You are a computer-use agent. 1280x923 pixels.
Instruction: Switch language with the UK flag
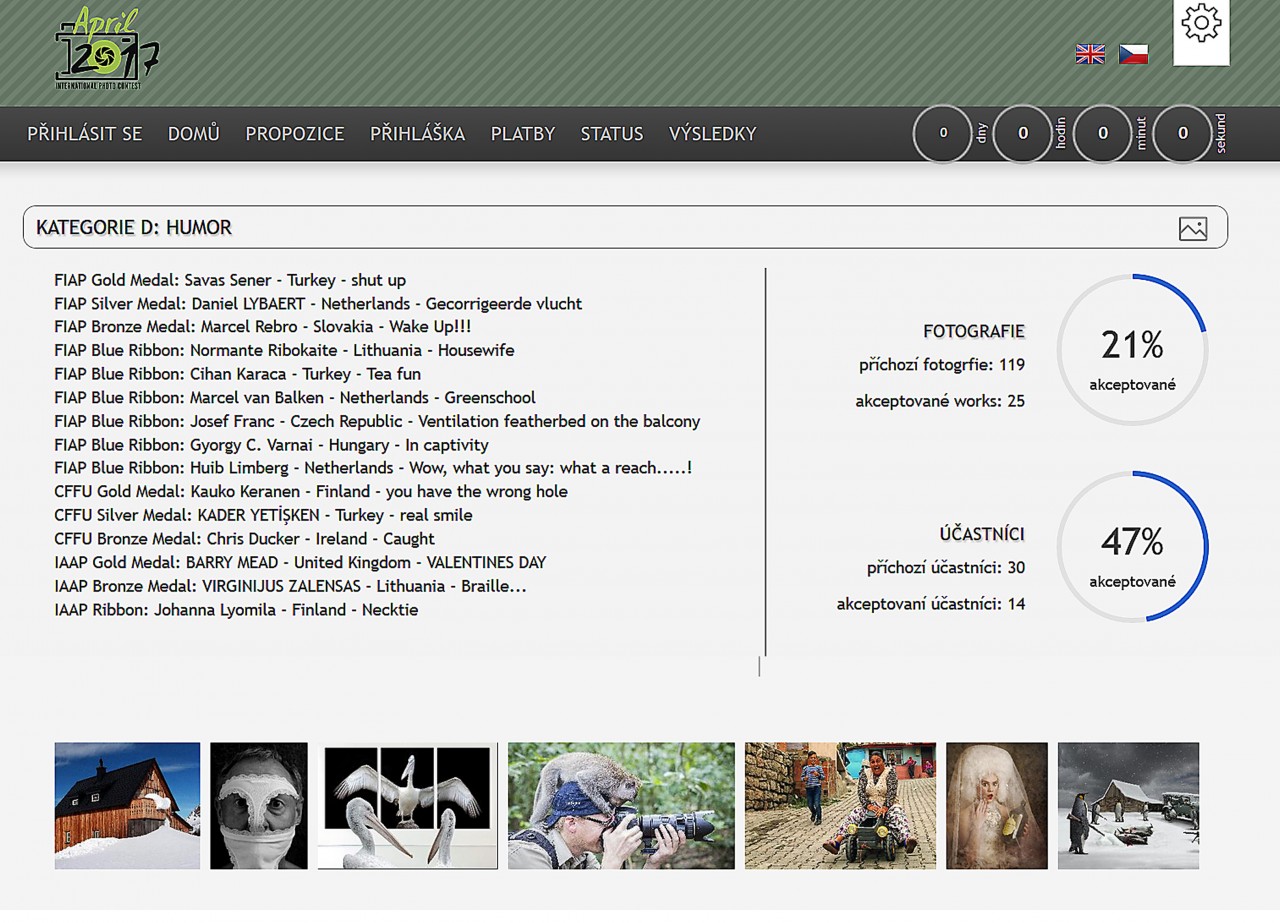[1090, 54]
